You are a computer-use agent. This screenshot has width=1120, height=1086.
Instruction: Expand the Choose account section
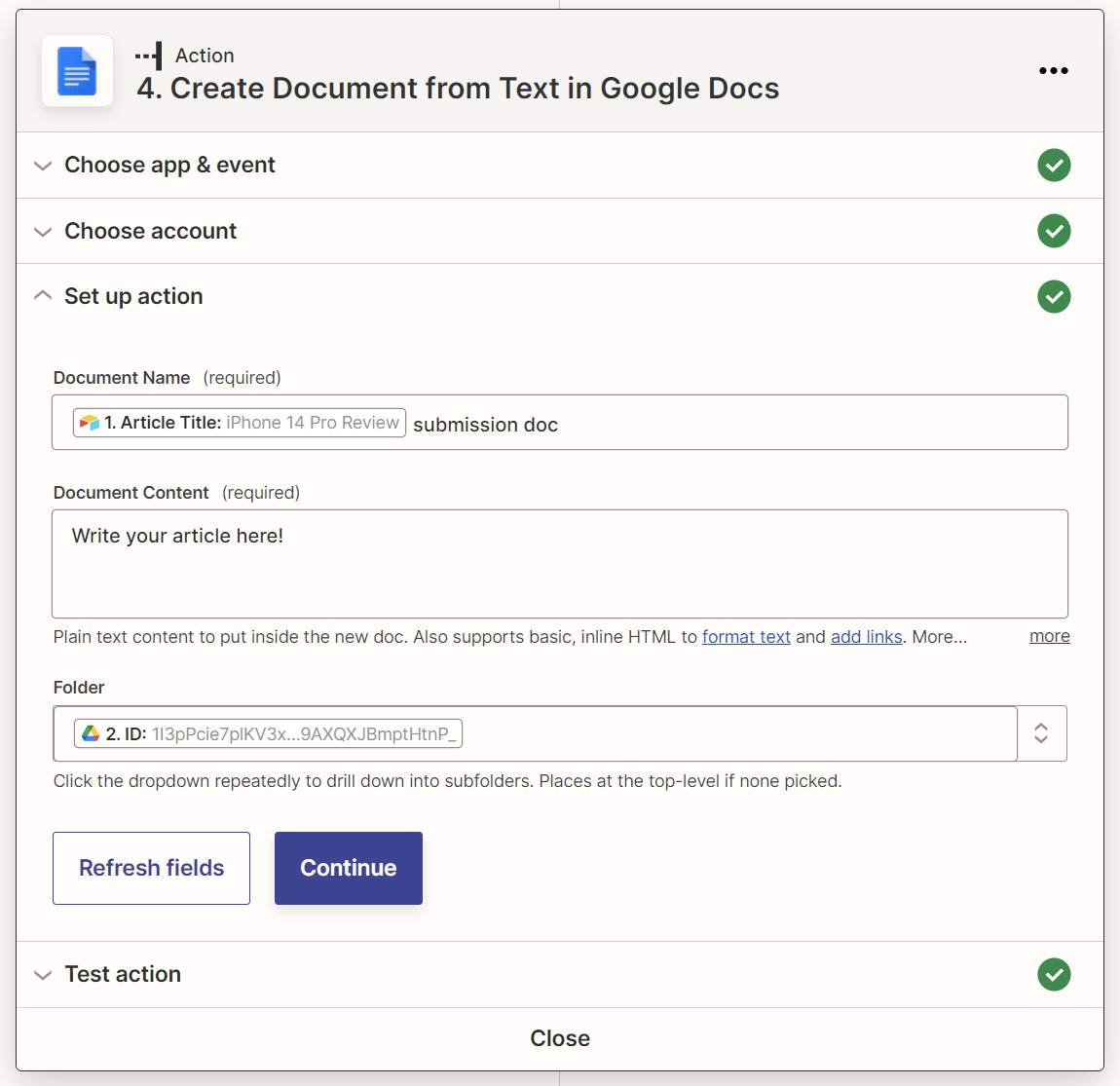click(43, 231)
